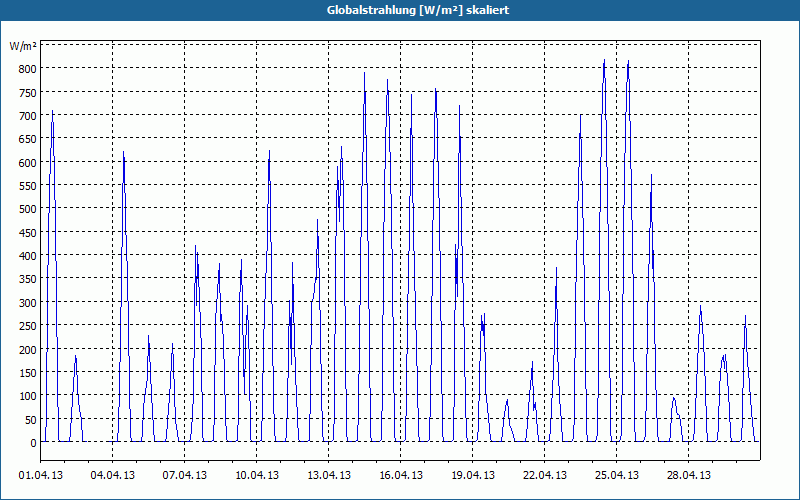The image size is (800, 500).
Task: Click the 19.04.13 date label
Action: (472, 476)
